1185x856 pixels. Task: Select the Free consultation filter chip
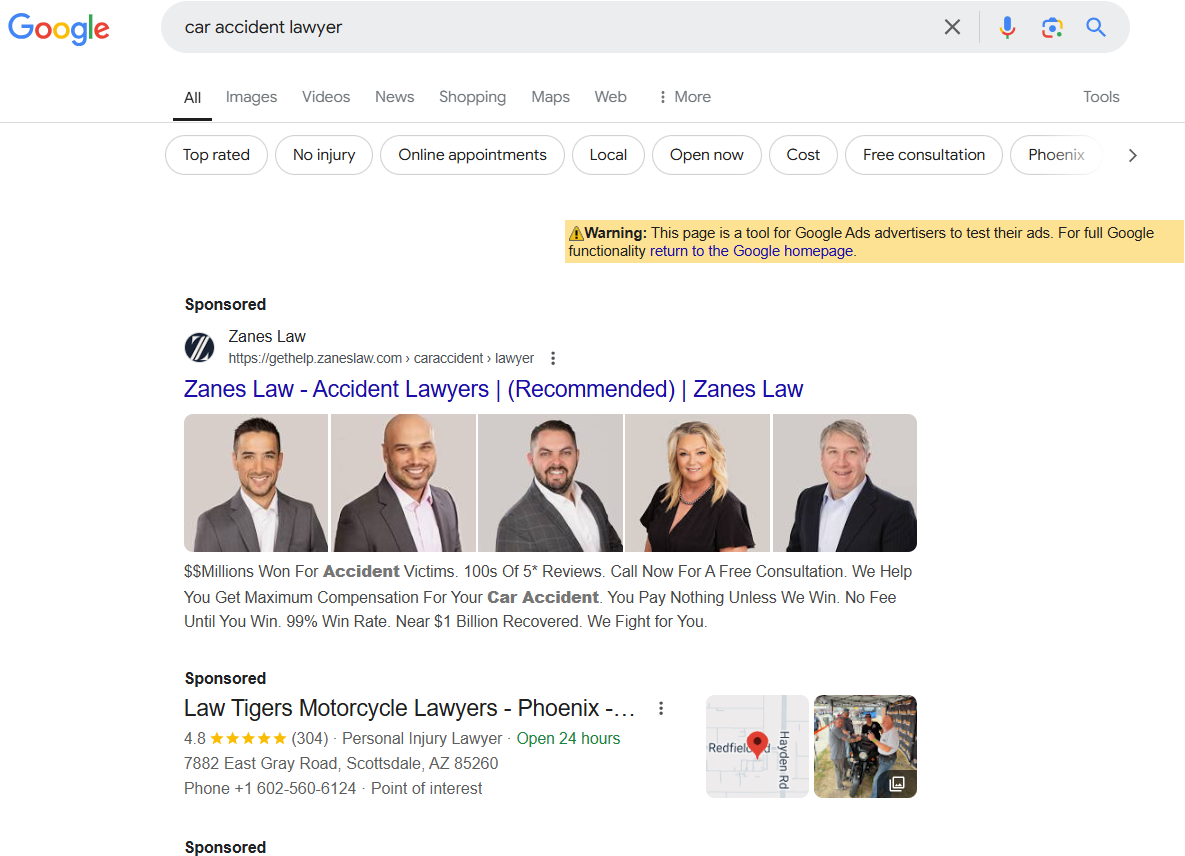coord(923,155)
